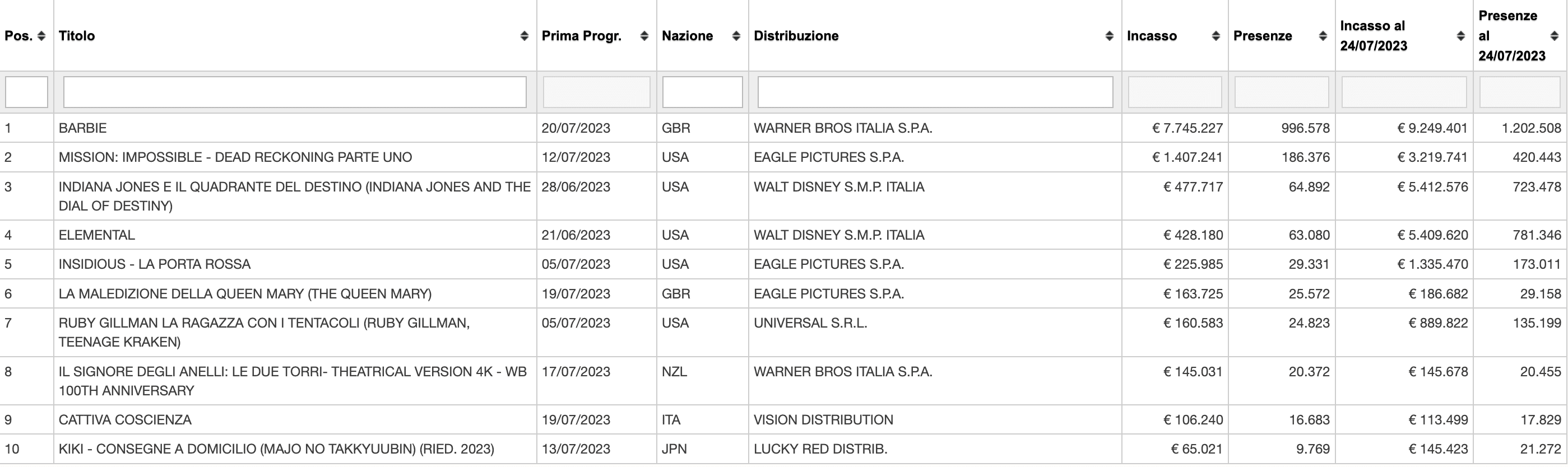The width and height of the screenshot is (1568, 467).
Task: Focus the Prima Progr. filter field
Action: pos(596,92)
